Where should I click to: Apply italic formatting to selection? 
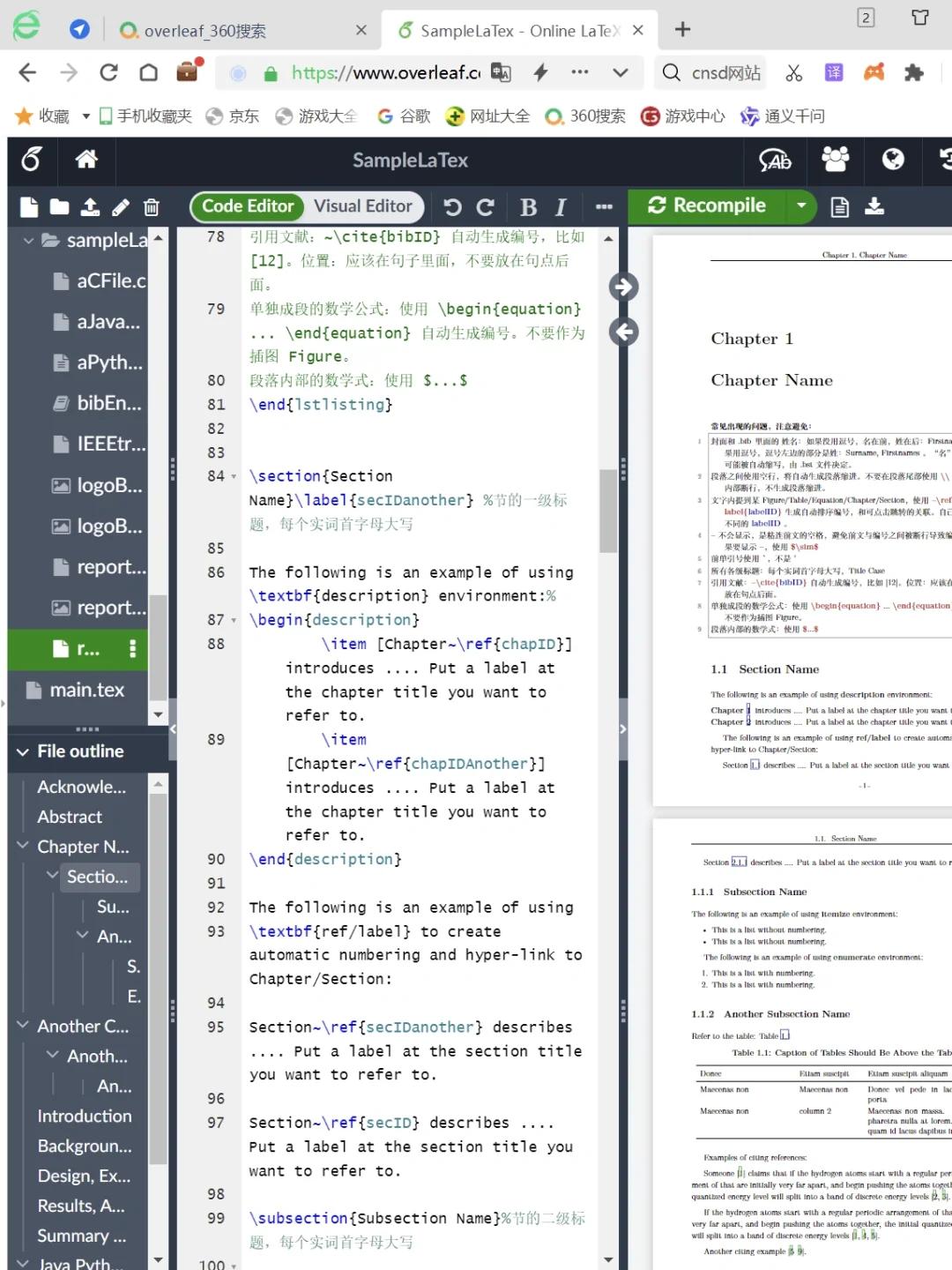point(561,207)
